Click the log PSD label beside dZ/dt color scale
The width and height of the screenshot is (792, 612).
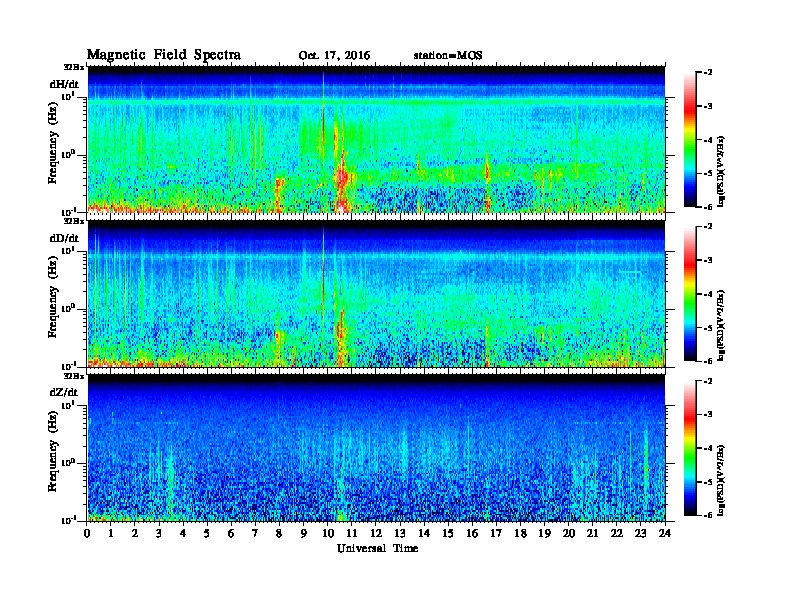722,480
